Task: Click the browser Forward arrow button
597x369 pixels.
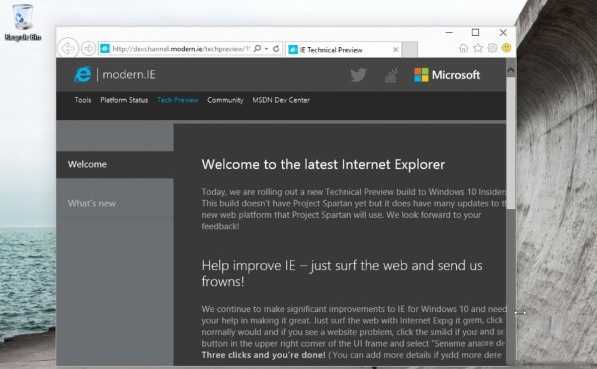Action: [88, 49]
